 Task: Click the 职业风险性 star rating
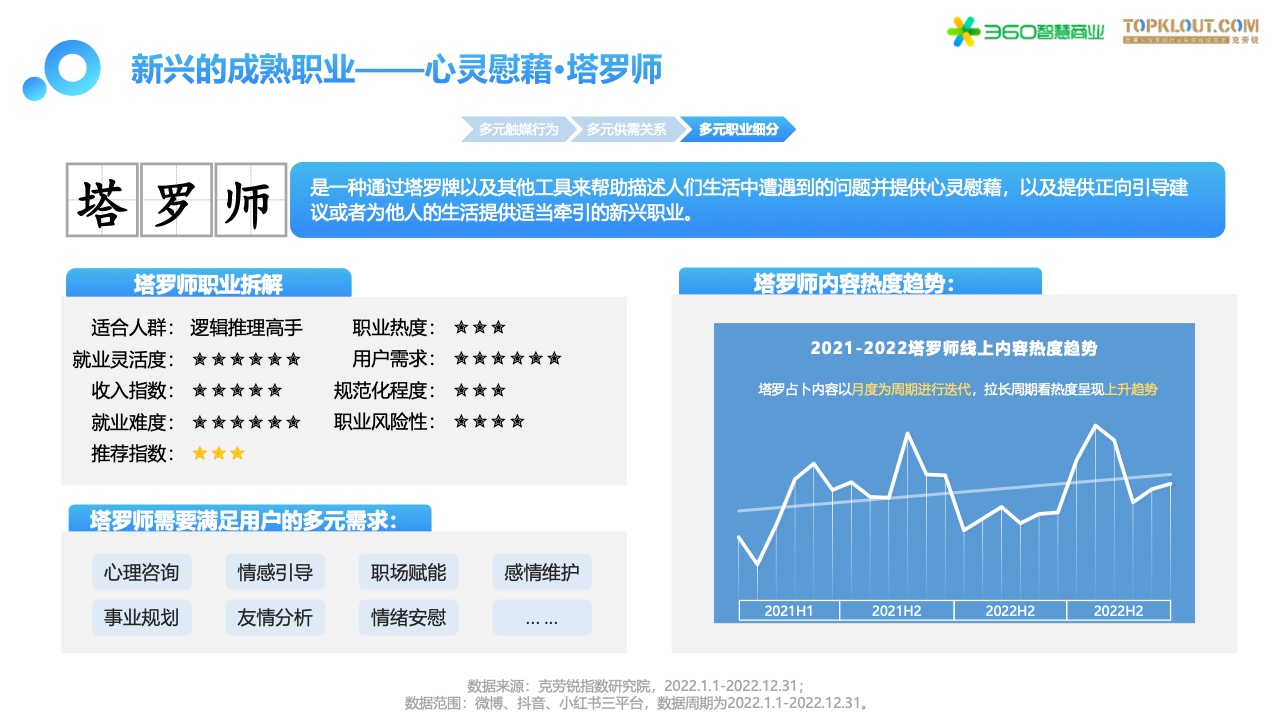point(489,421)
